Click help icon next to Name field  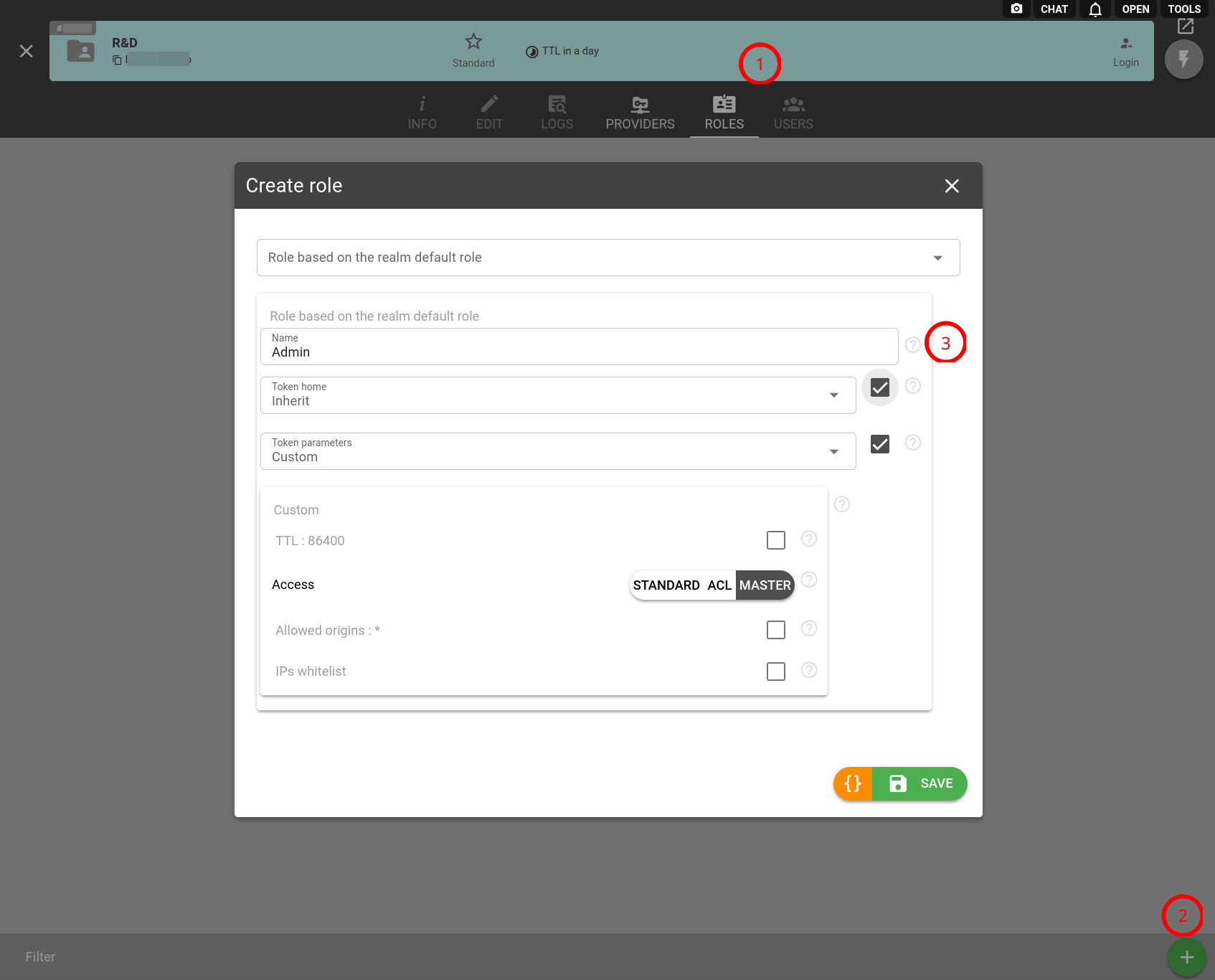[912, 345]
